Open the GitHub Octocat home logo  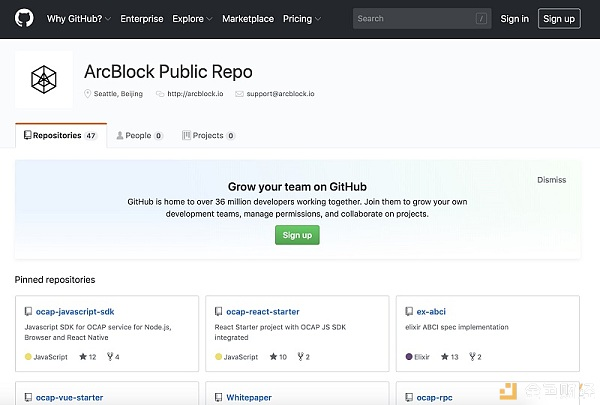pyautogui.click(x=24, y=18)
